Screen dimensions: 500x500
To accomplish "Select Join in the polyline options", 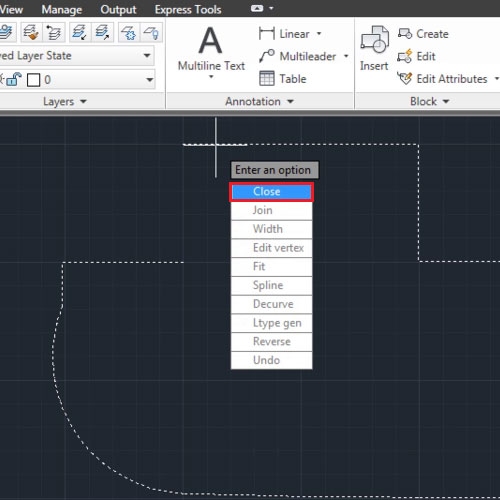I will (271, 210).
